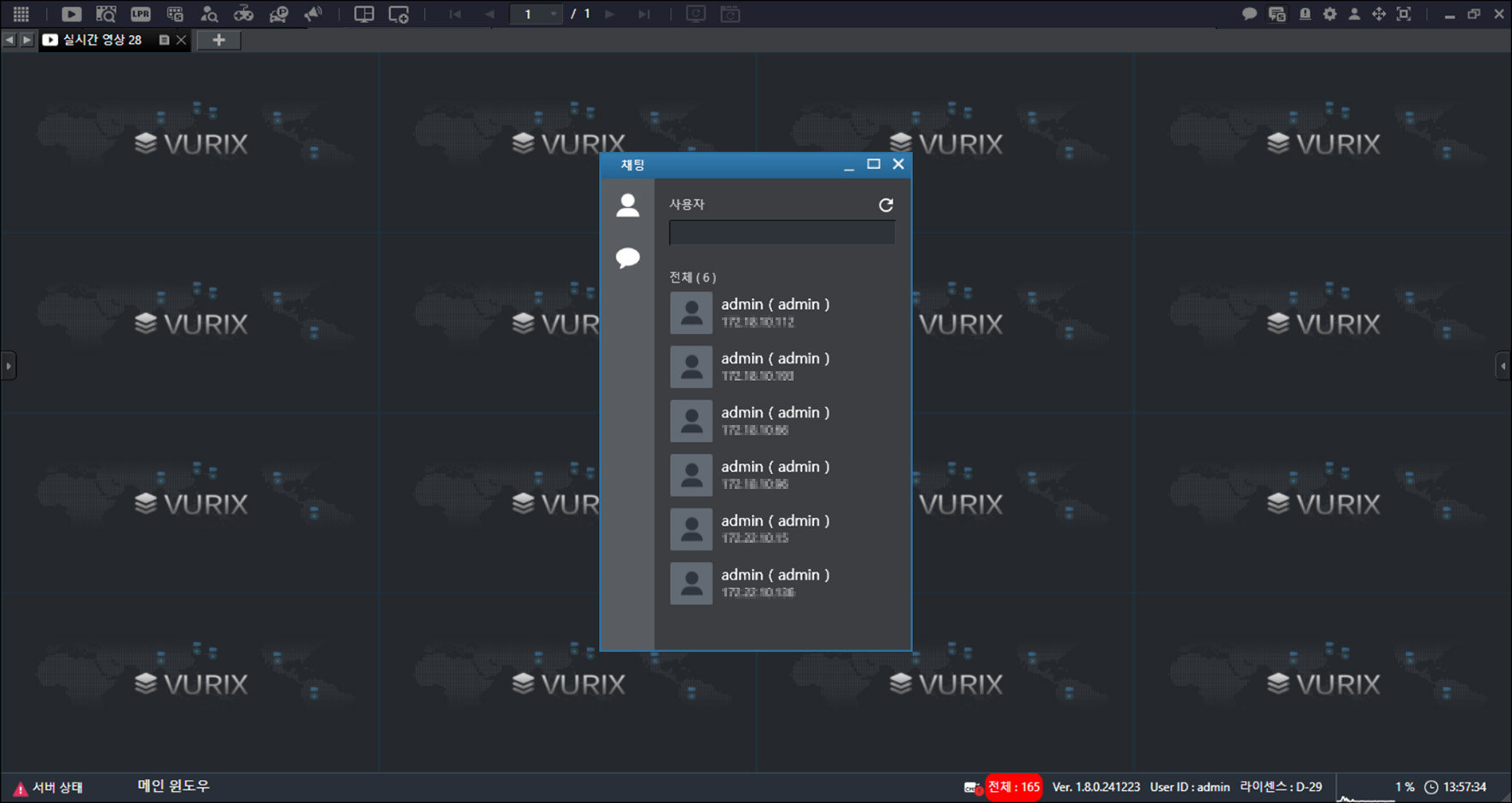The image size is (1512, 803).
Task: Open the event log list icon
Action: point(175,14)
